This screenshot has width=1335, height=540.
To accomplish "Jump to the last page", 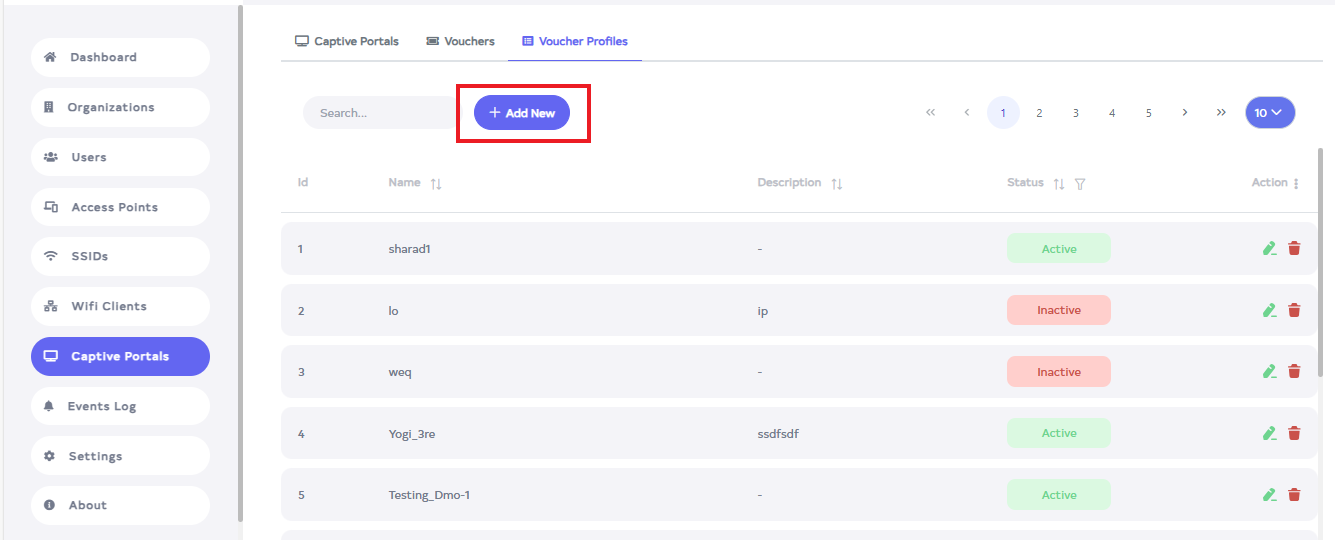I will point(1221,113).
